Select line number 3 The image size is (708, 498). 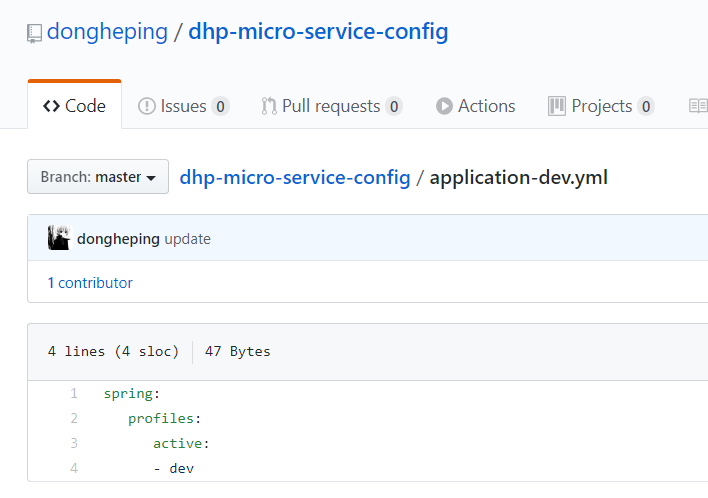click(74, 443)
